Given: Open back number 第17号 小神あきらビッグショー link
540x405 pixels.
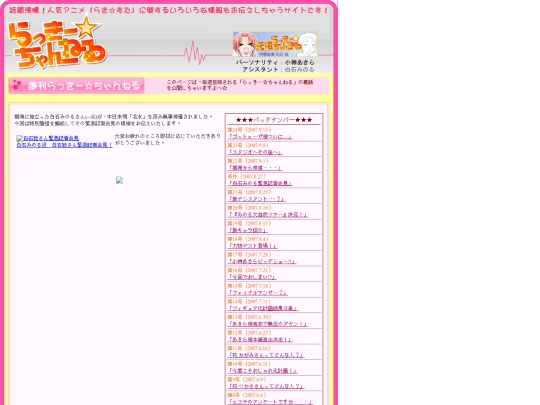Looking at the screenshot, I should 261,262.
